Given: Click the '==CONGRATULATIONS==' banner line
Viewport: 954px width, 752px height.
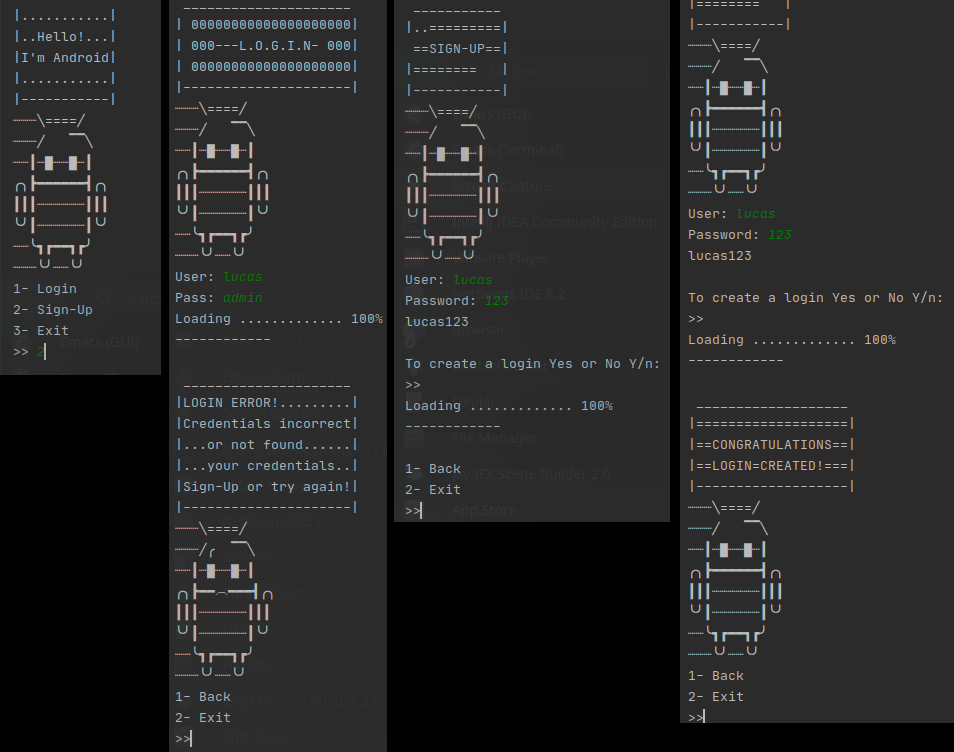Looking at the screenshot, I should [772, 445].
